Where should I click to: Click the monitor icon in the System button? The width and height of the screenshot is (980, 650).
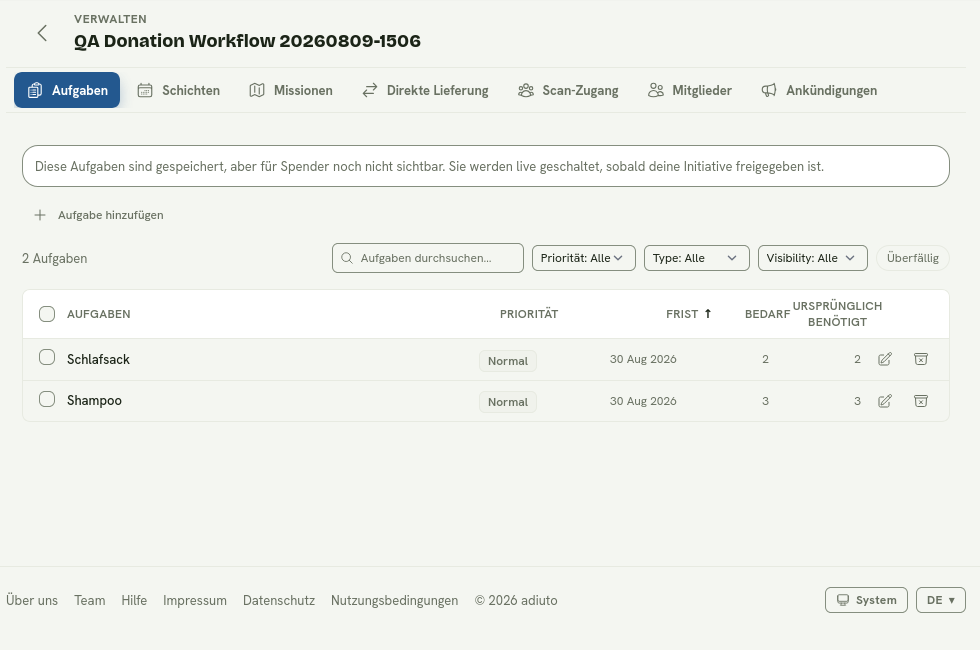coord(842,600)
